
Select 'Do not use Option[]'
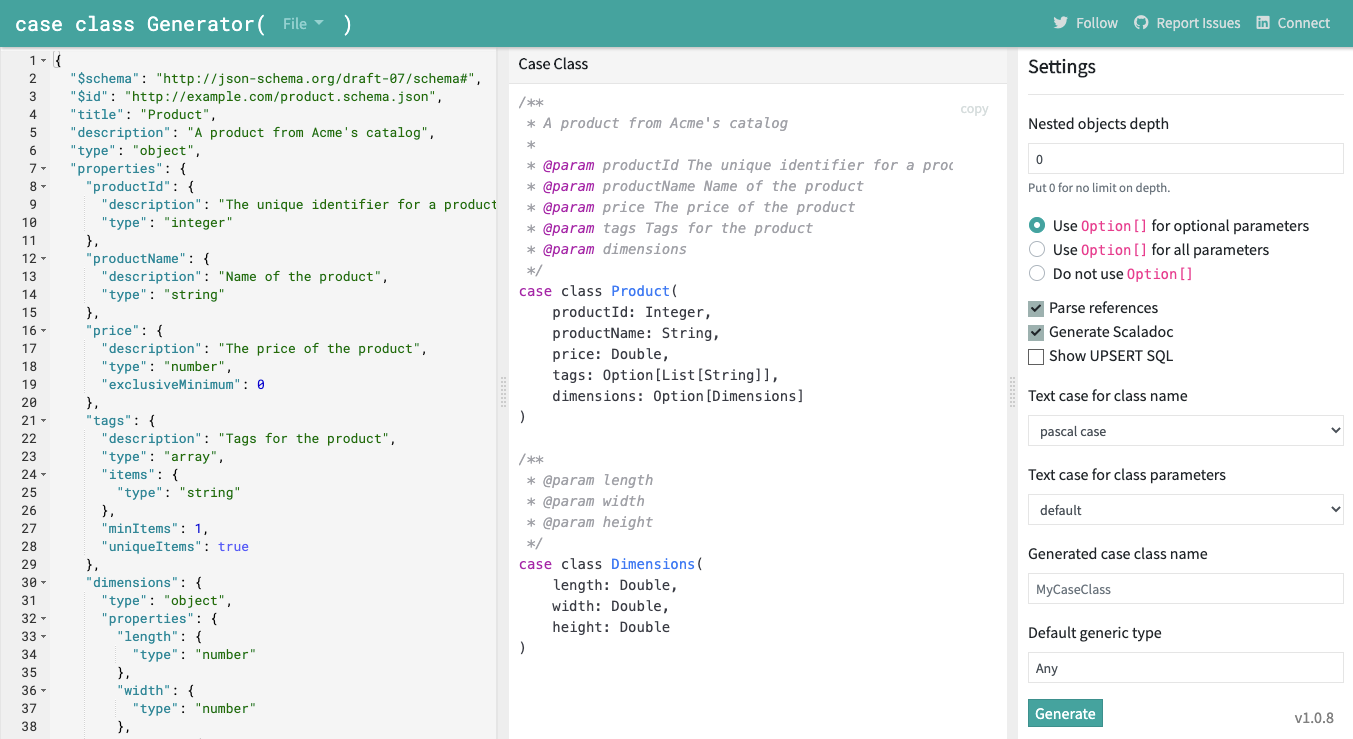pos(1037,273)
